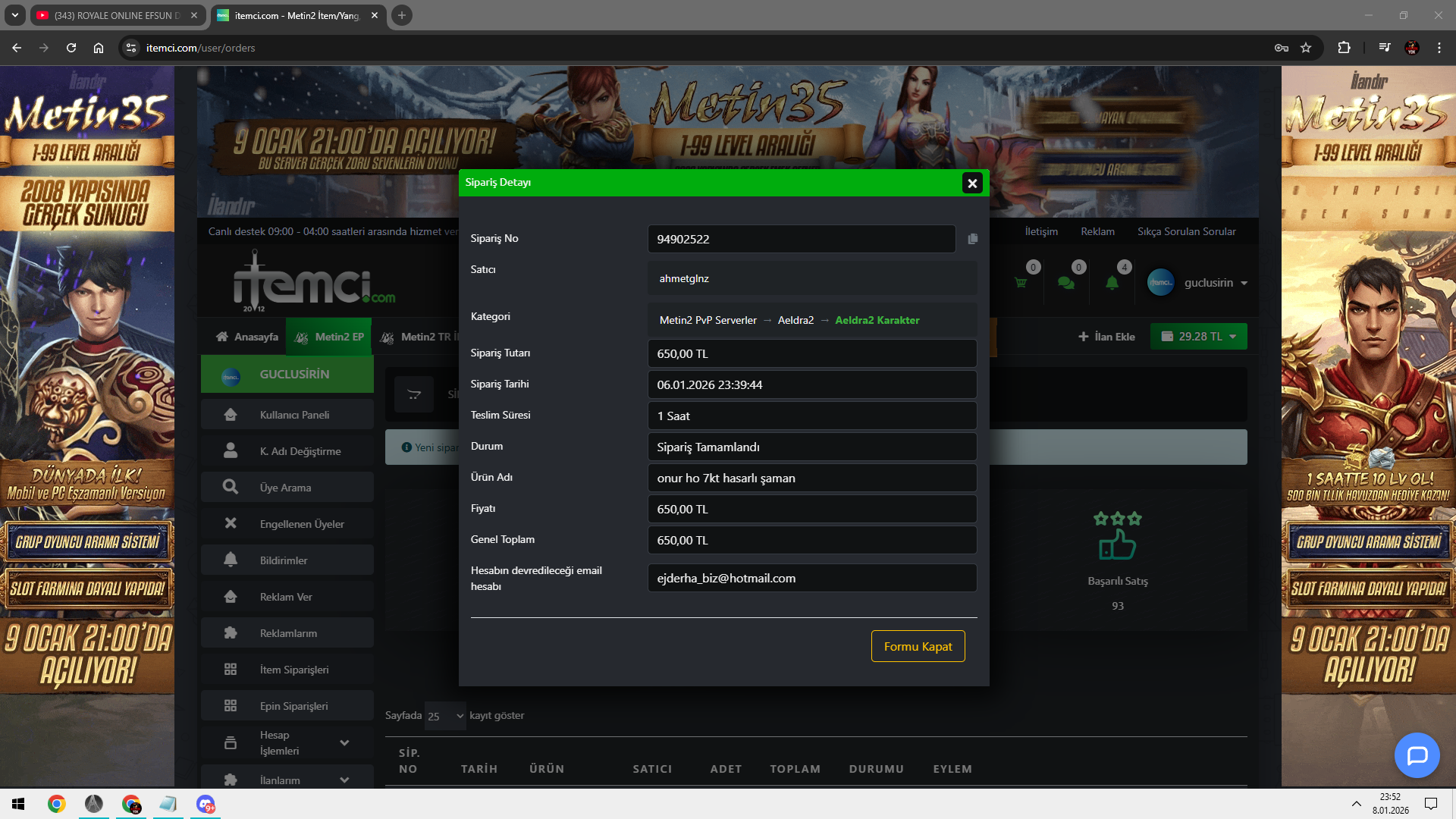Click the Reklamlarım puzzle icon

tap(231, 632)
